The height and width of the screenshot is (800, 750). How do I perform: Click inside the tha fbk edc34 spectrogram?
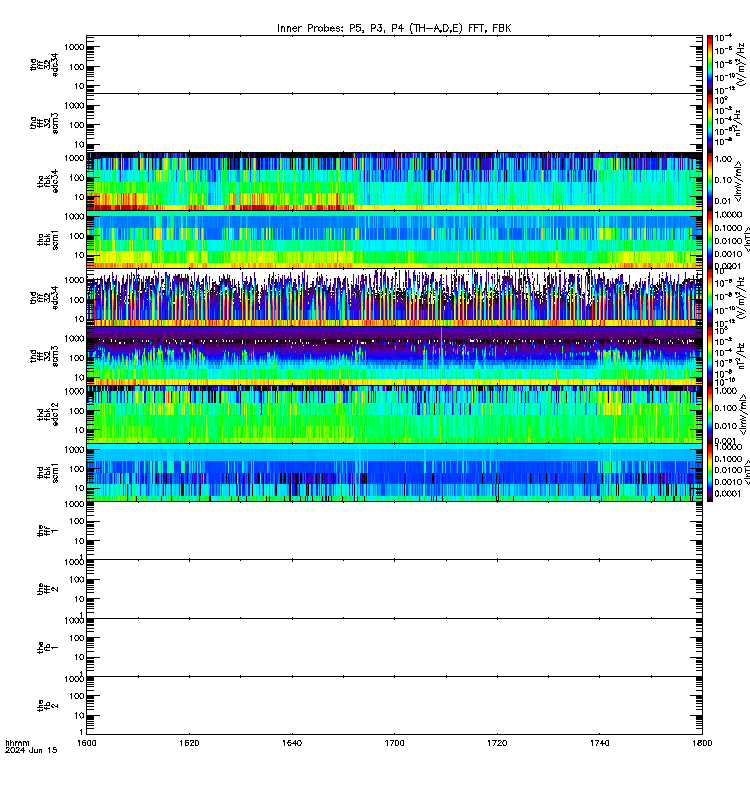pyautogui.click(x=394, y=181)
